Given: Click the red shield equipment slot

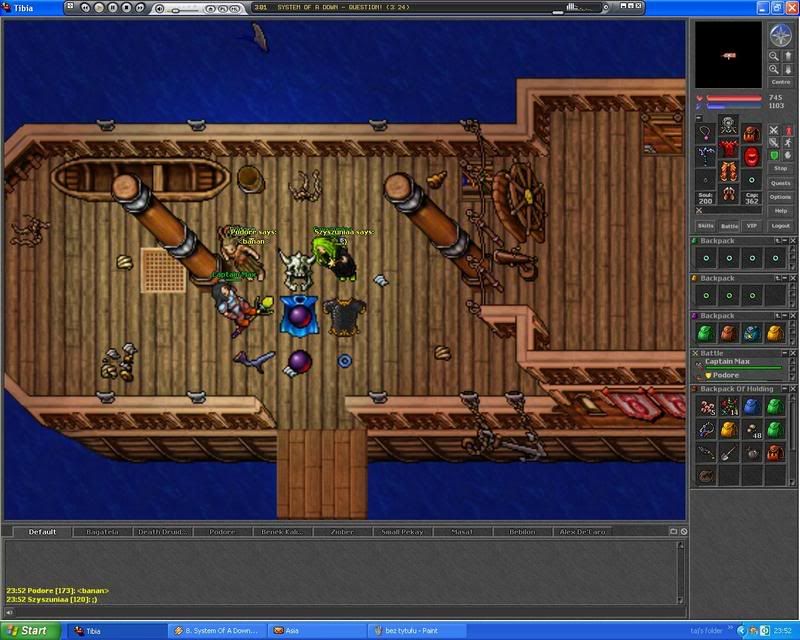Looking at the screenshot, I should pos(752,157).
